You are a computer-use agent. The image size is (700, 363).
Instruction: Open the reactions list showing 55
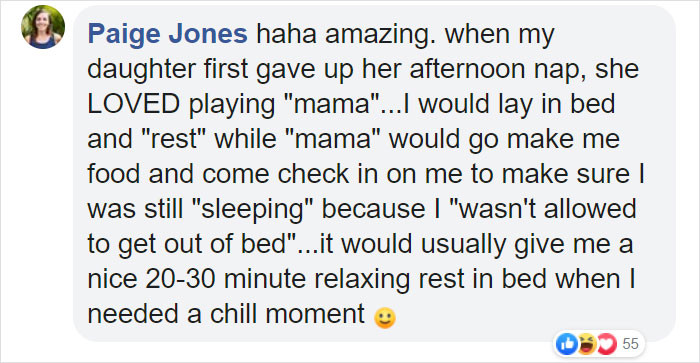pos(630,344)
